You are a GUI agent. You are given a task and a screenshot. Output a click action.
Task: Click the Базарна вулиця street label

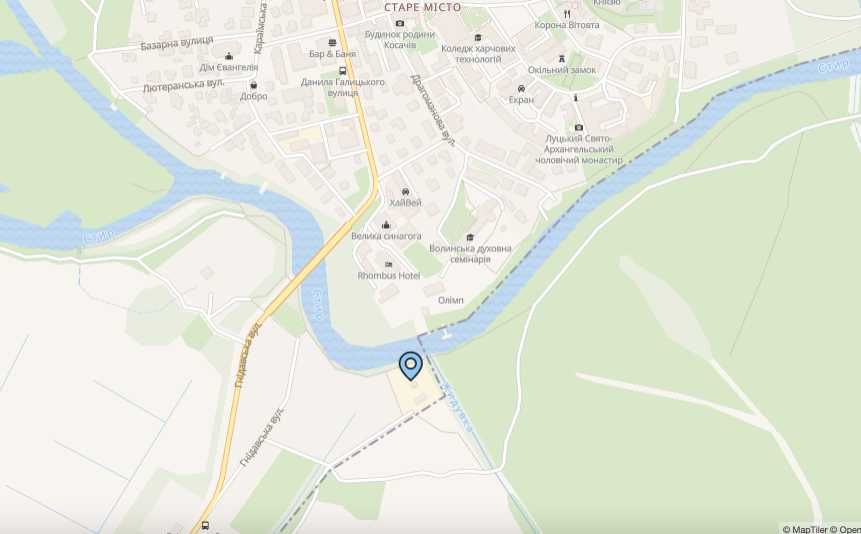coord(177,43)
